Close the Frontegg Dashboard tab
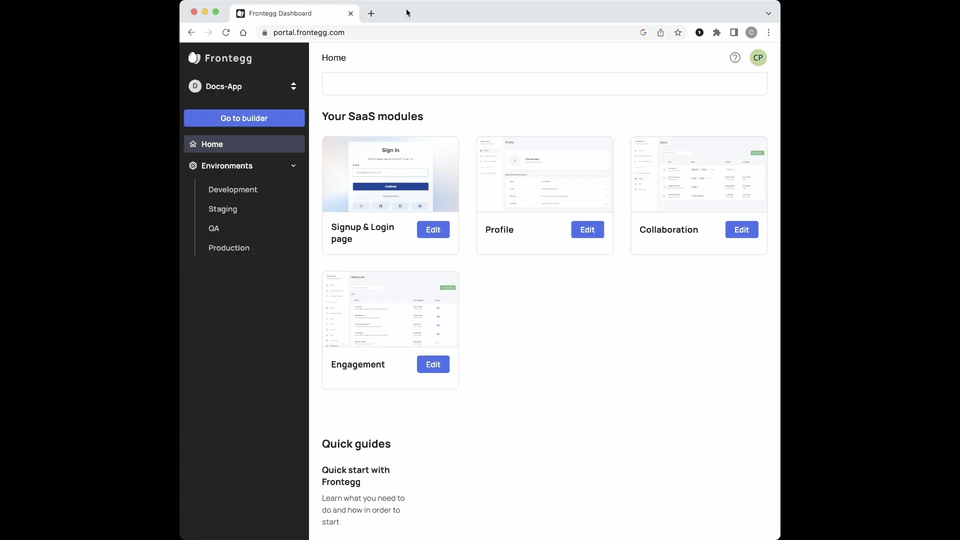The height and width of the screenshot is (540, 960). point(350,13)
